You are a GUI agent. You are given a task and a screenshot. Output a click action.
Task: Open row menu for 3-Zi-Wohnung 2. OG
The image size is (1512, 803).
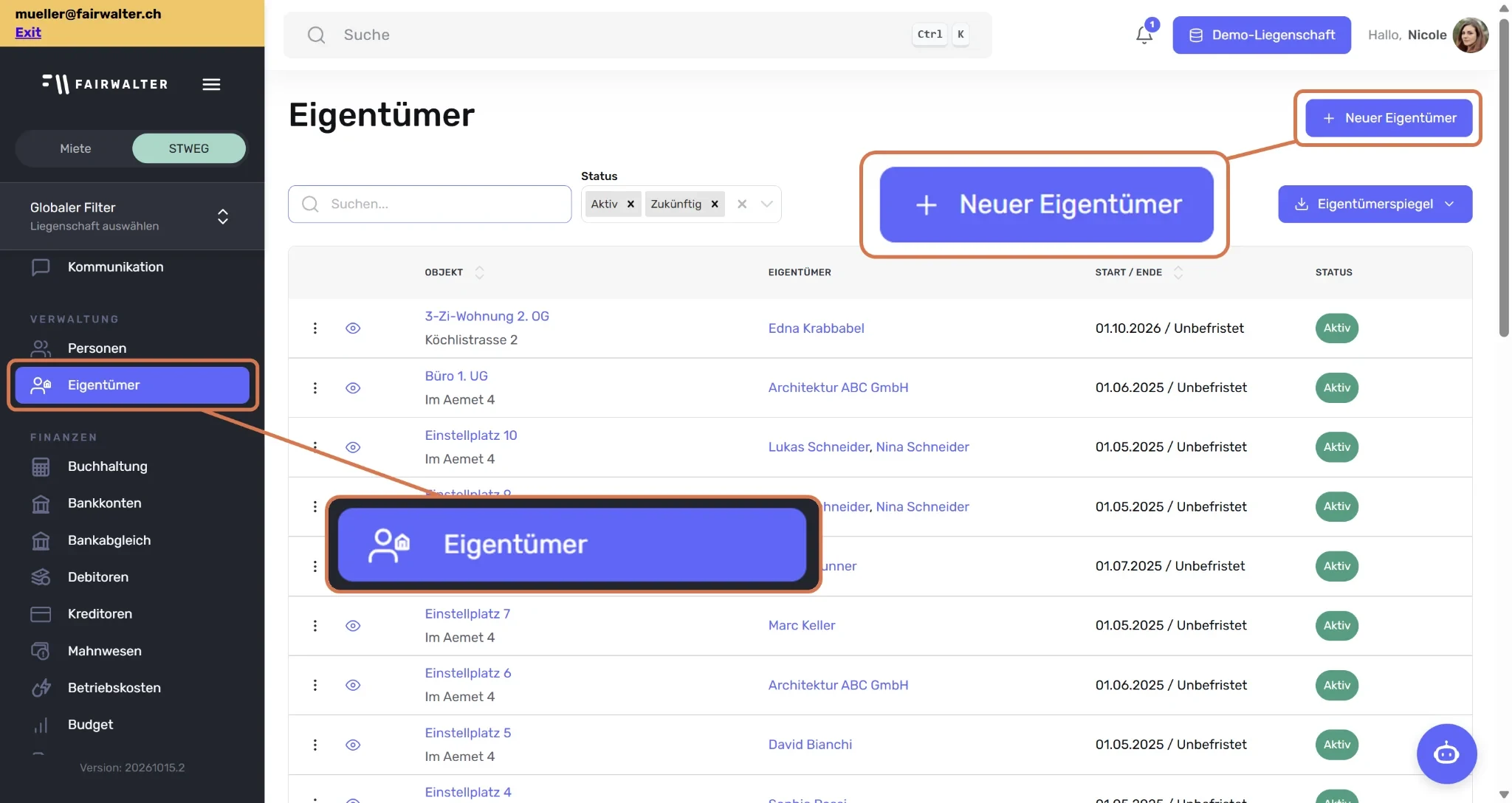(x=315, y=328)
